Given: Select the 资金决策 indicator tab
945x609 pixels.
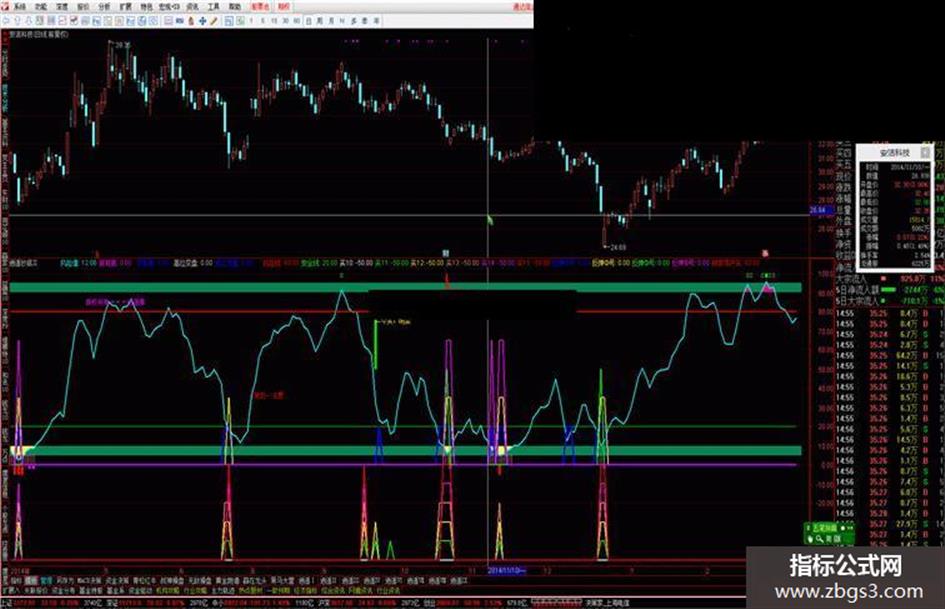Looking at the screenshot, I should click(x=117, y=581).
